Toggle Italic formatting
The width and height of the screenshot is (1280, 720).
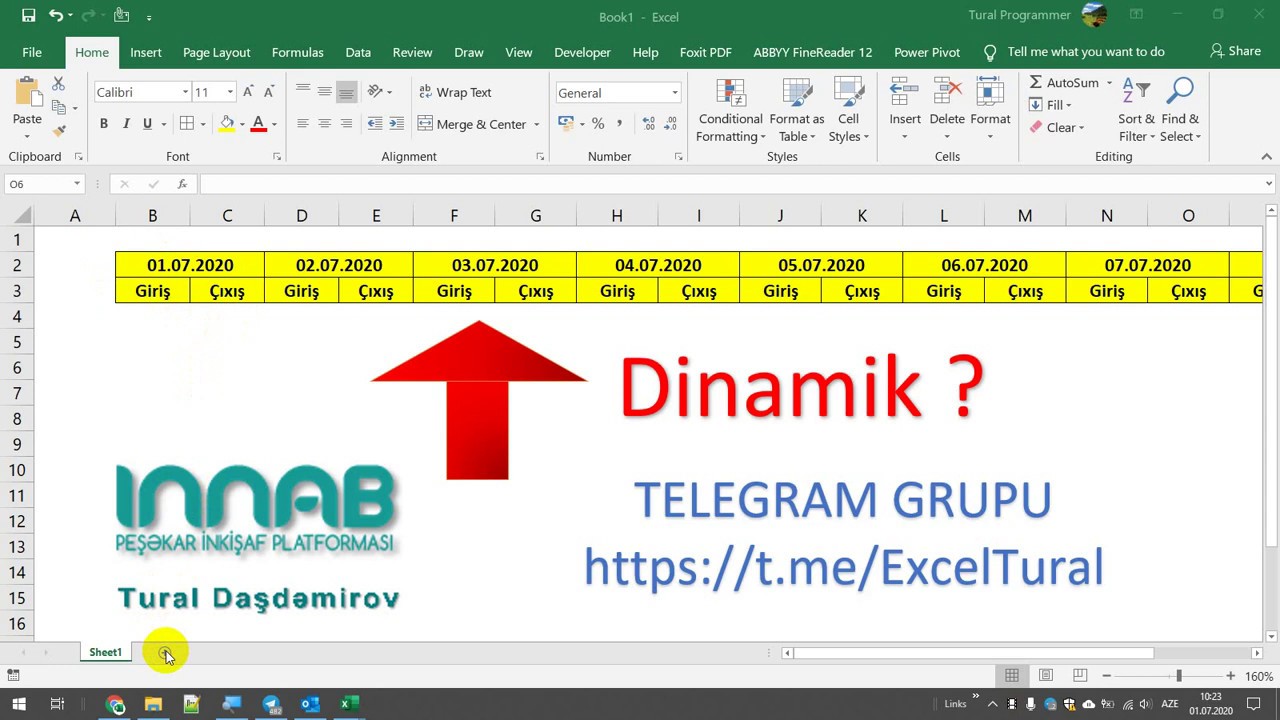[125, 124]
